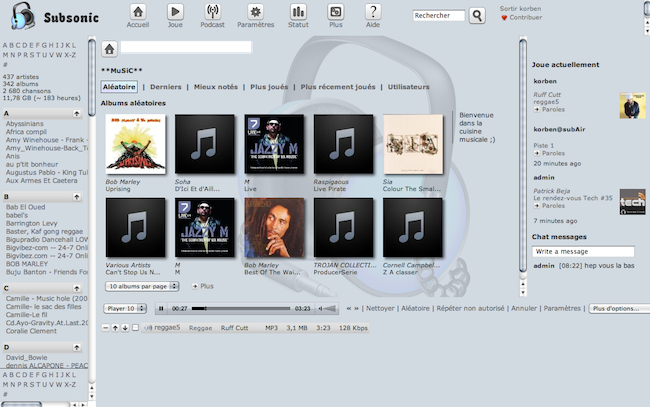Switch to Plus récement joués tab
650x407 pixels.
pyautogui.click(x=338, y=87)
